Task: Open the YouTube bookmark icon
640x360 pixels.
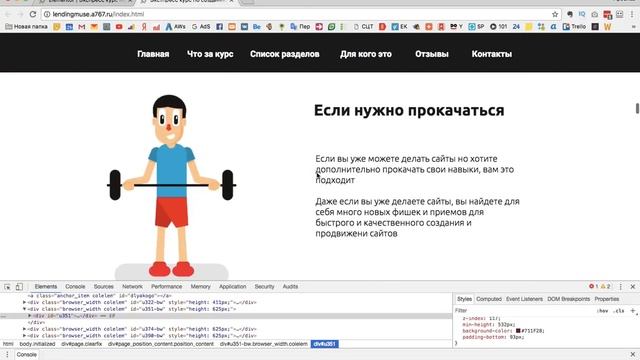Action: click(x=119, y=27)
